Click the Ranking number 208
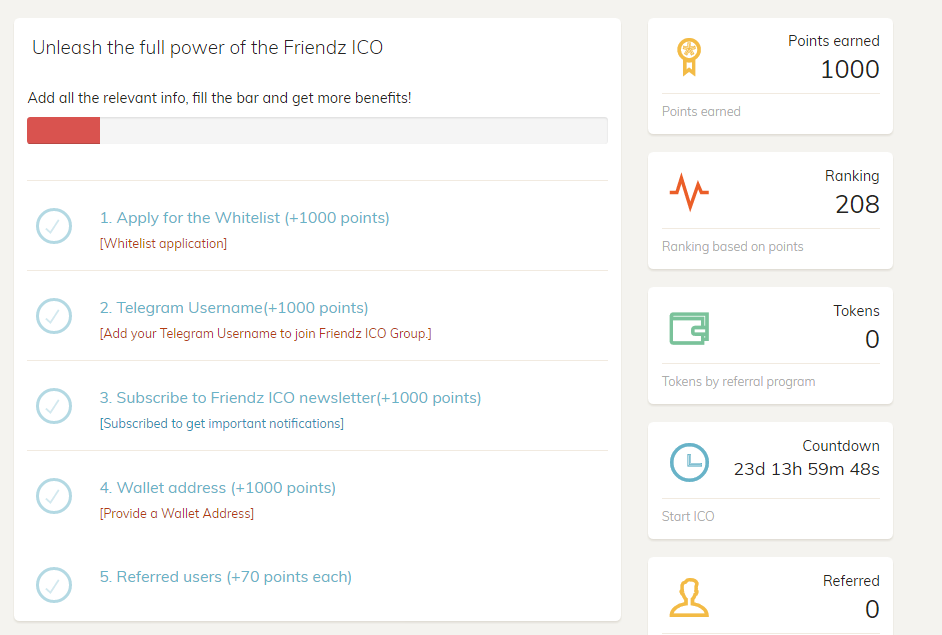Image resolution: width=942 pixels, height=635 pixels. [x=857, y=204]
